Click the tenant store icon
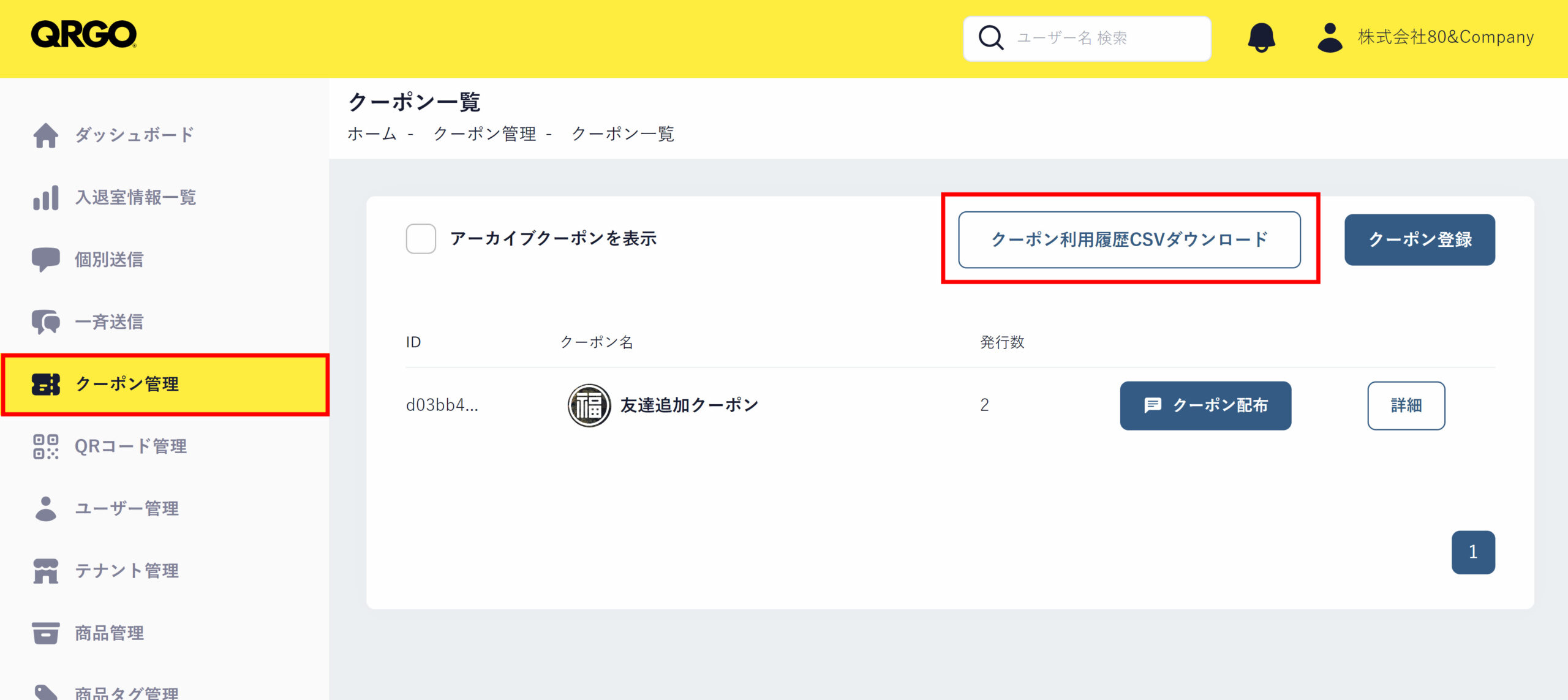The image size is (1568, 700). tap(46, 571)
